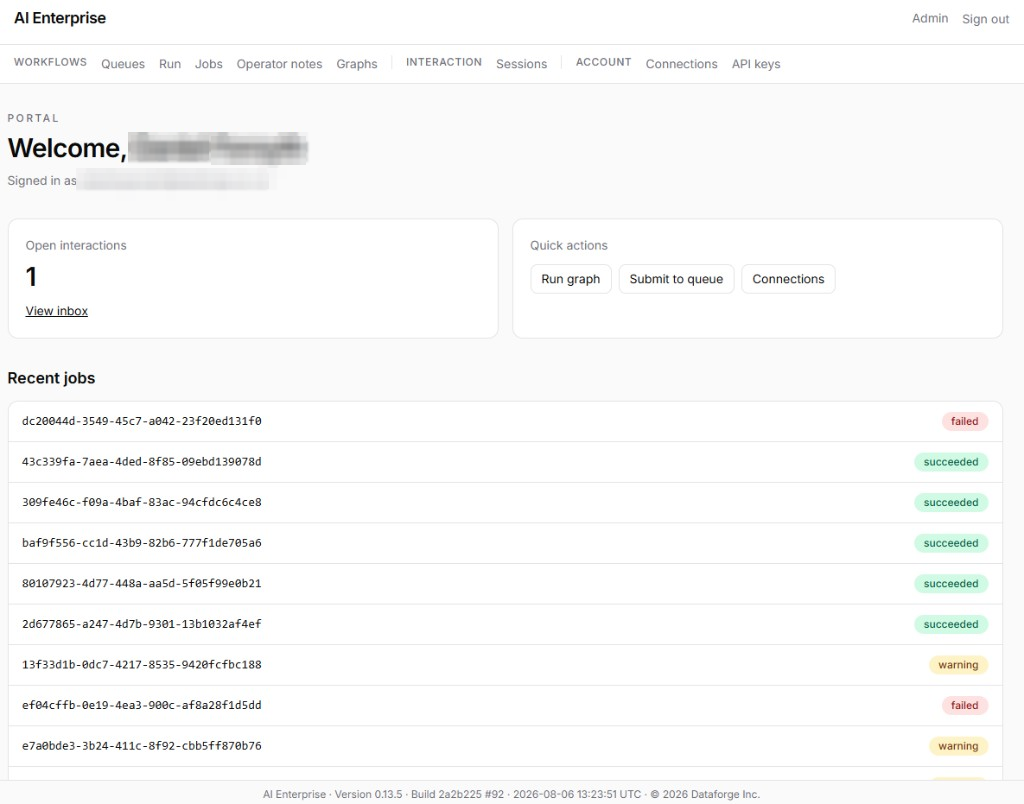The height and width of the screenshot is (804, 1024).
Task: Click the Open interactions label
Action: pyautogui.click(x=76, y=246)
